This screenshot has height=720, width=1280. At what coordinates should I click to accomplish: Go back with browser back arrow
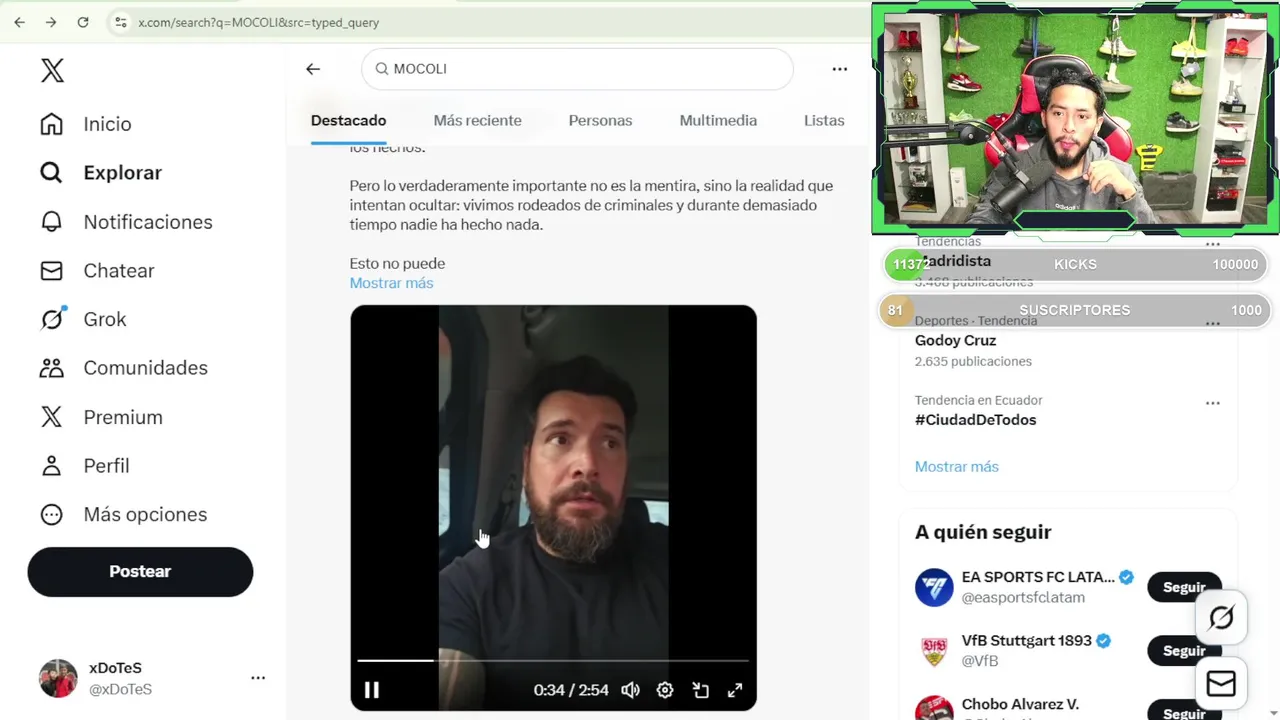coord(19,22)
